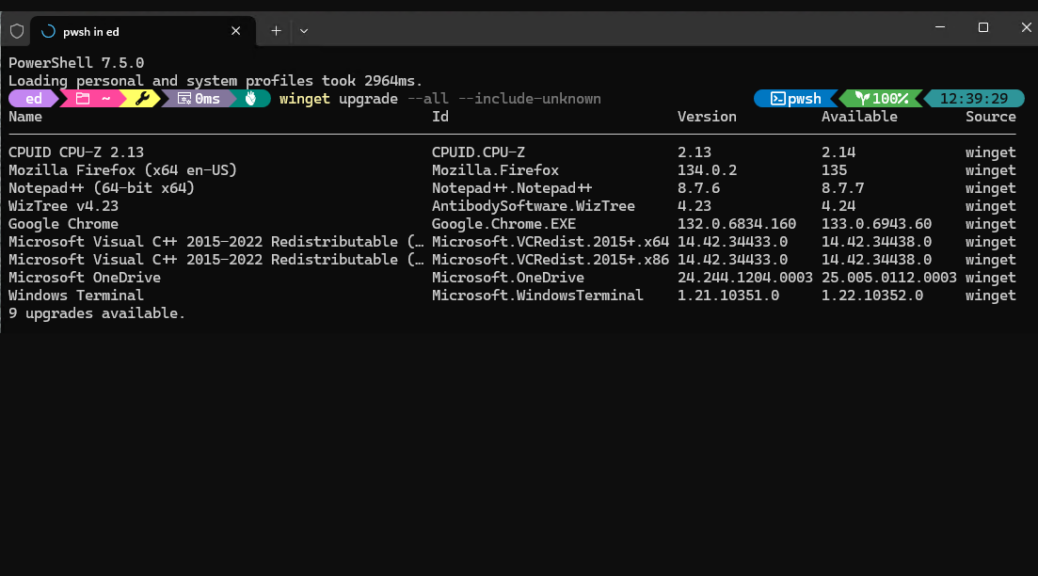Click the "12:39:29" clock segment

pyautogui.click(x=974, y=99)
